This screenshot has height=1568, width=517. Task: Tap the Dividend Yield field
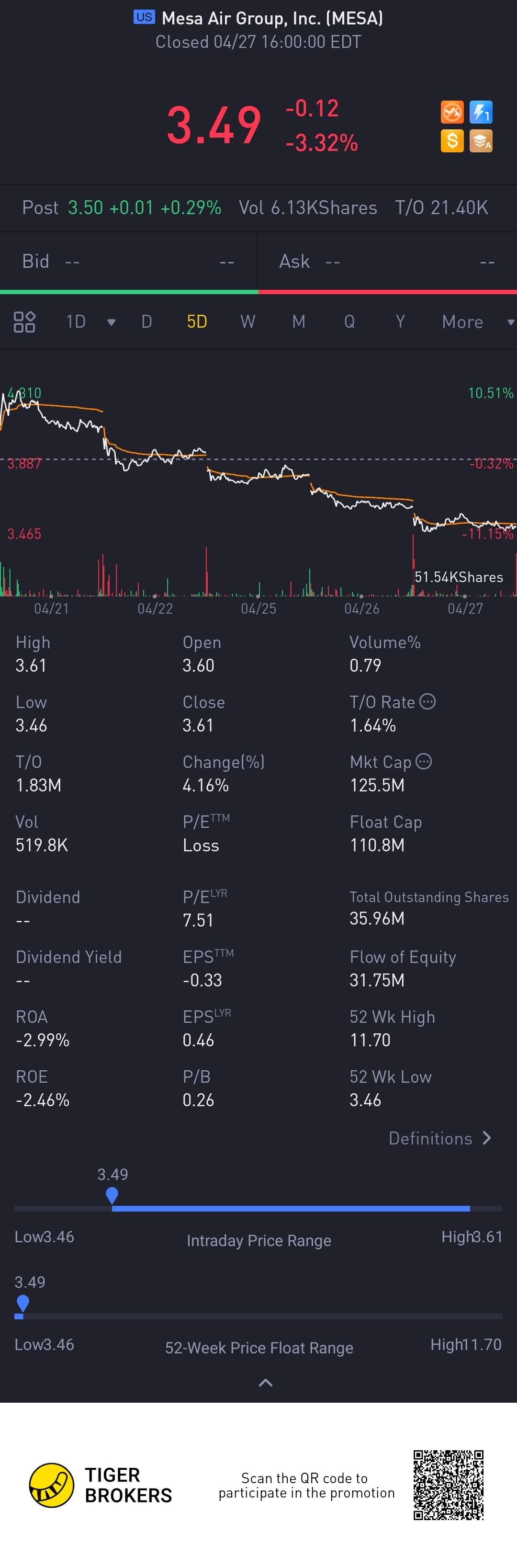pos(69,968)
